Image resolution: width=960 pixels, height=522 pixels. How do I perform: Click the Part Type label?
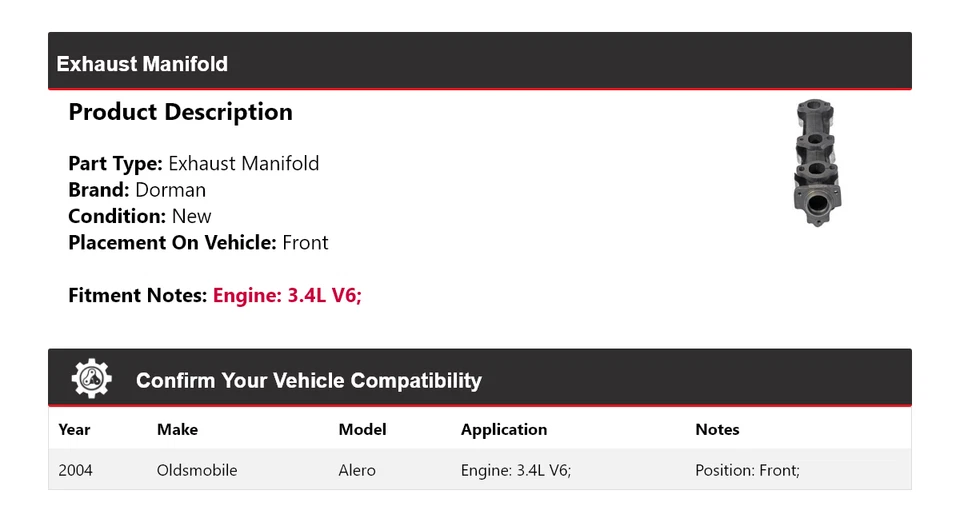(x=115, y=163)
